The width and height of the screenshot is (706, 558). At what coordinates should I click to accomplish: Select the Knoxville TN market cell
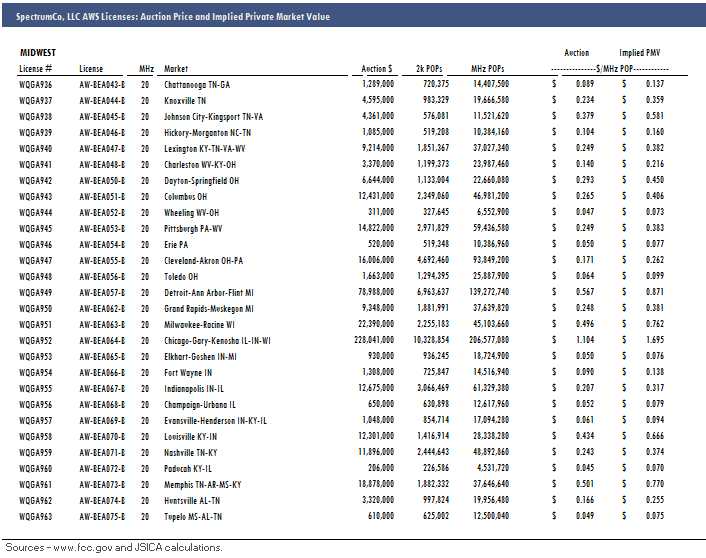[186, 100]
